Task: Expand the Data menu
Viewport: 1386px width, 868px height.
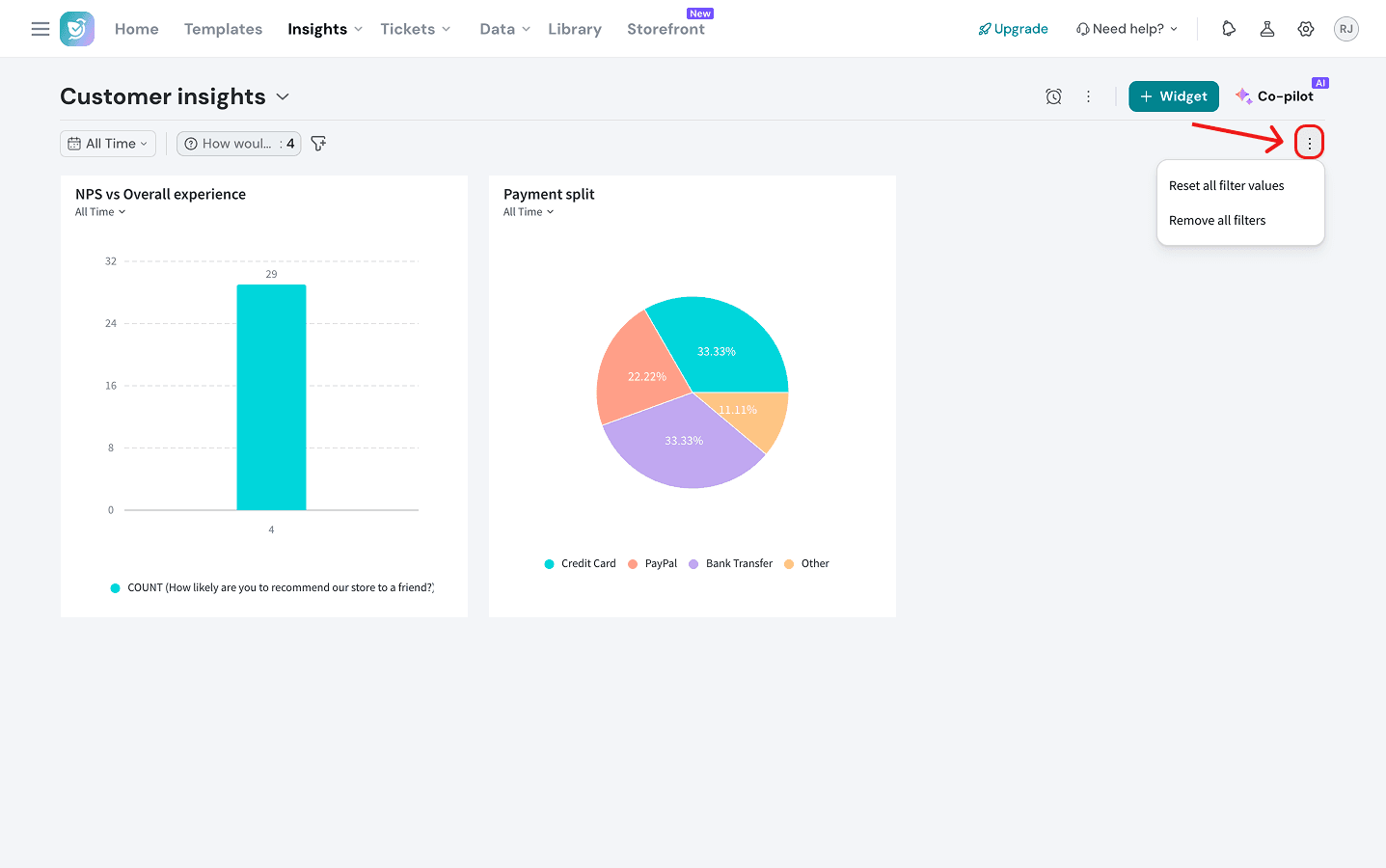Action: tap(505, 29)
